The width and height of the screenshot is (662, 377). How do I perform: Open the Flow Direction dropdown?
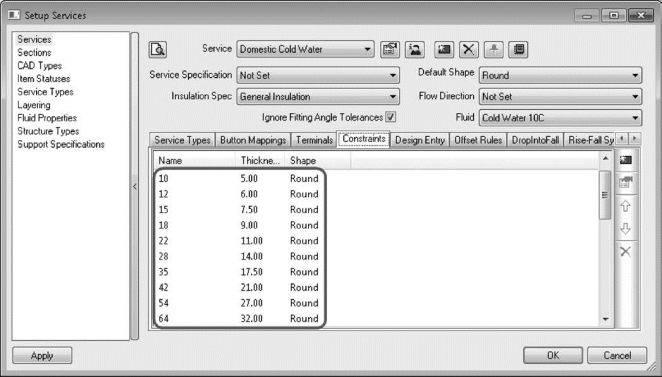[x=560, y=97]
